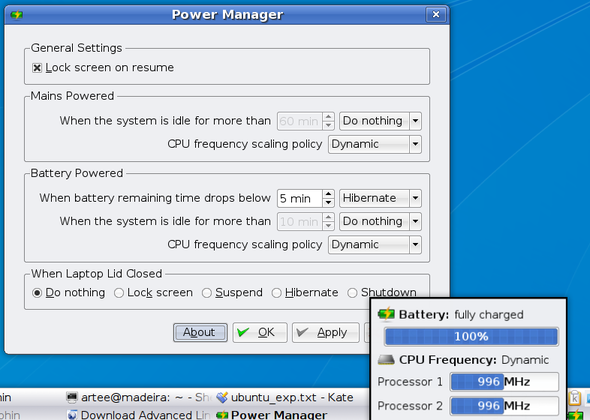Click the green checkmark icon on OK
Image resolution: width=590 pixels, height=420 pixels.
pos(243,332)
